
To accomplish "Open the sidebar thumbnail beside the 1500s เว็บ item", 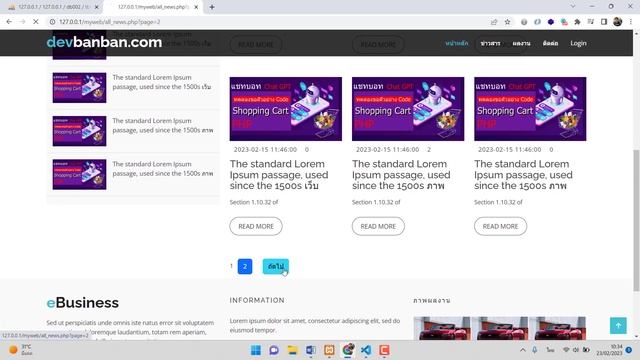I will click(79, 88).
